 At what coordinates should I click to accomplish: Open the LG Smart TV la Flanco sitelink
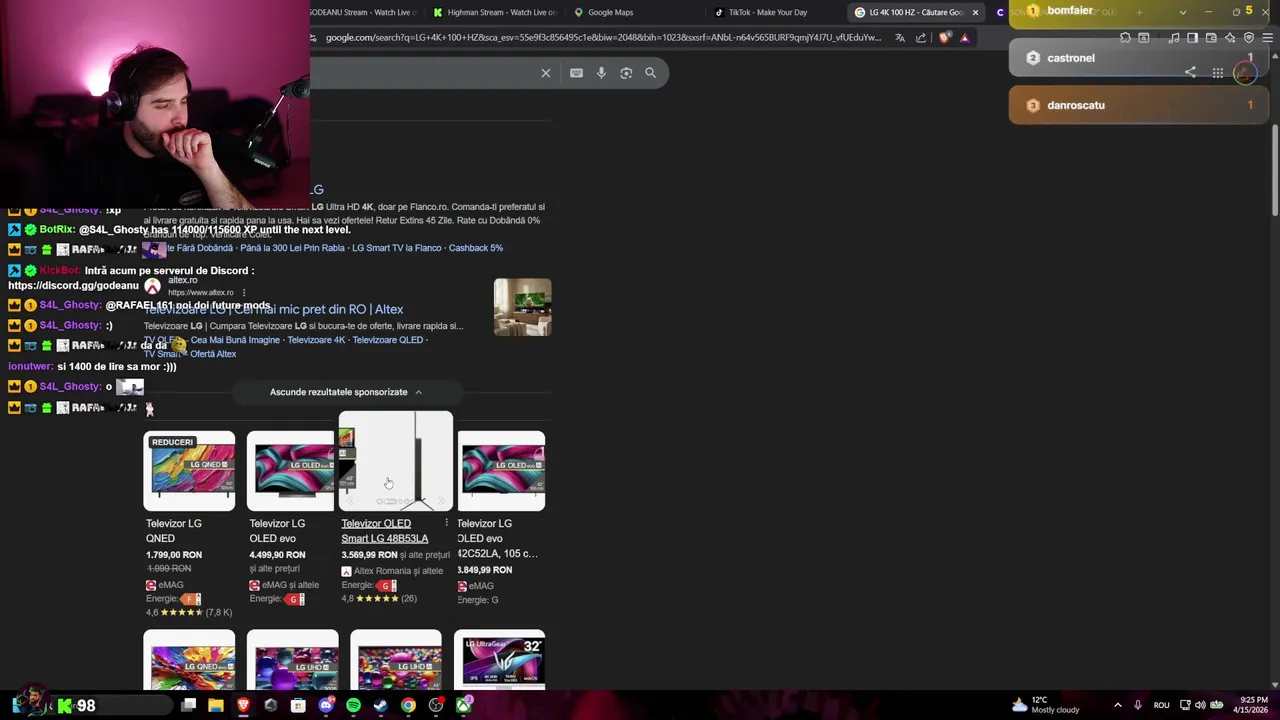(397, 248)
